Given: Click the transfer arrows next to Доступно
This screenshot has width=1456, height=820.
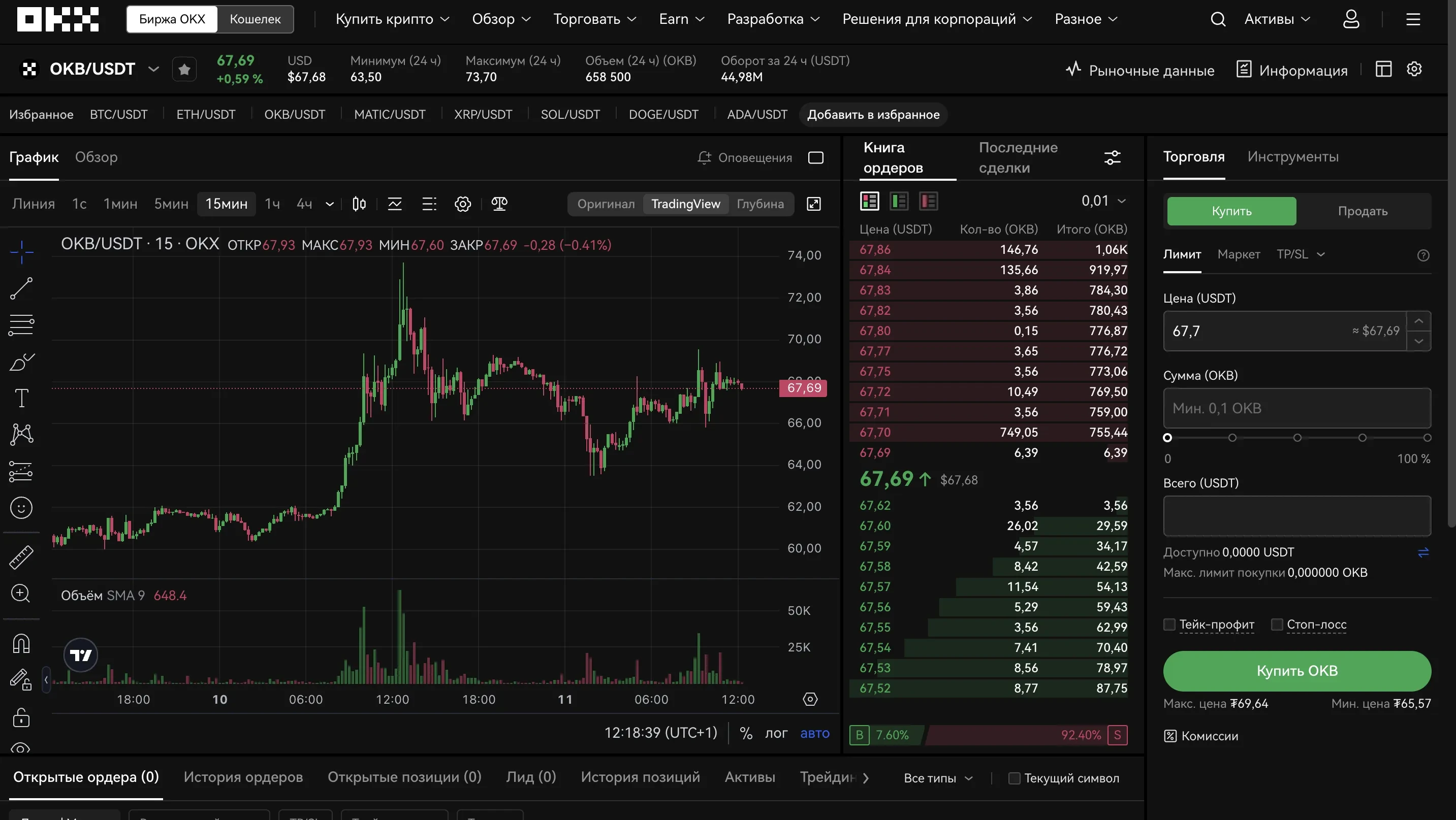Looking at the screenshot, I should coord(1423,552).
